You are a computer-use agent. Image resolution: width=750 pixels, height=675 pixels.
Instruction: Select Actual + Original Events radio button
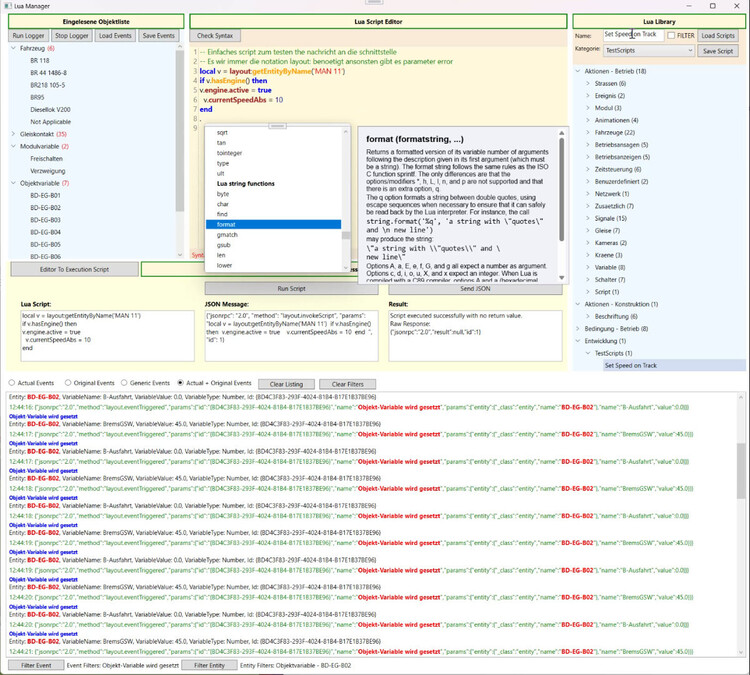coord(180,383)
